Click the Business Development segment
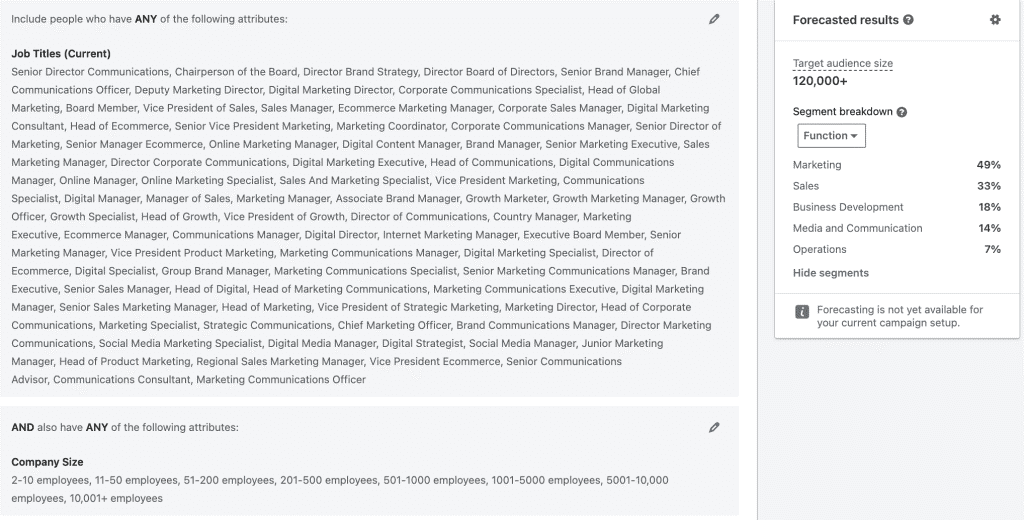1024x520 pixels. (848, 207)
